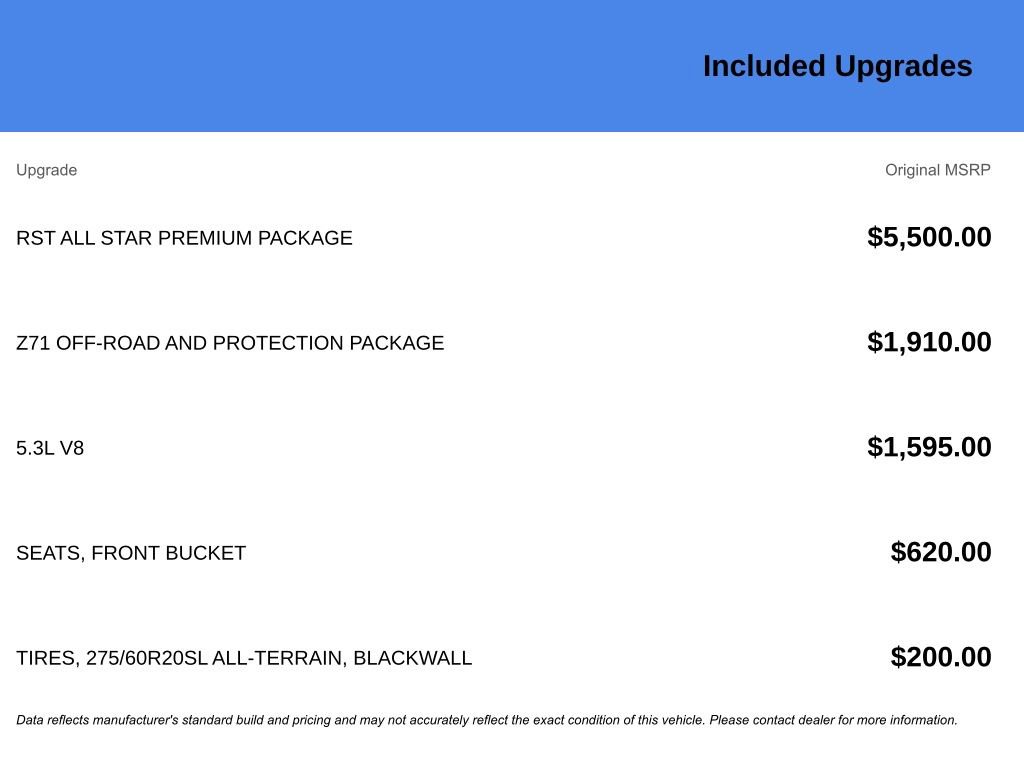Select the TIRES, 275/60R20SL ALL-TERRAIN, BLACKWALL upgrade
The height and width of the screenshot is (768, 1024).
[x=244, y=658]
